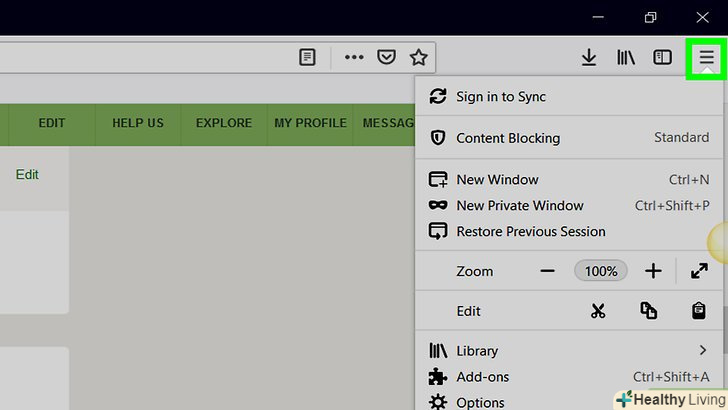Bookmark this page with star icon
Image resolution: width=728 pixels, height=410 pixels.
[418, 58]
